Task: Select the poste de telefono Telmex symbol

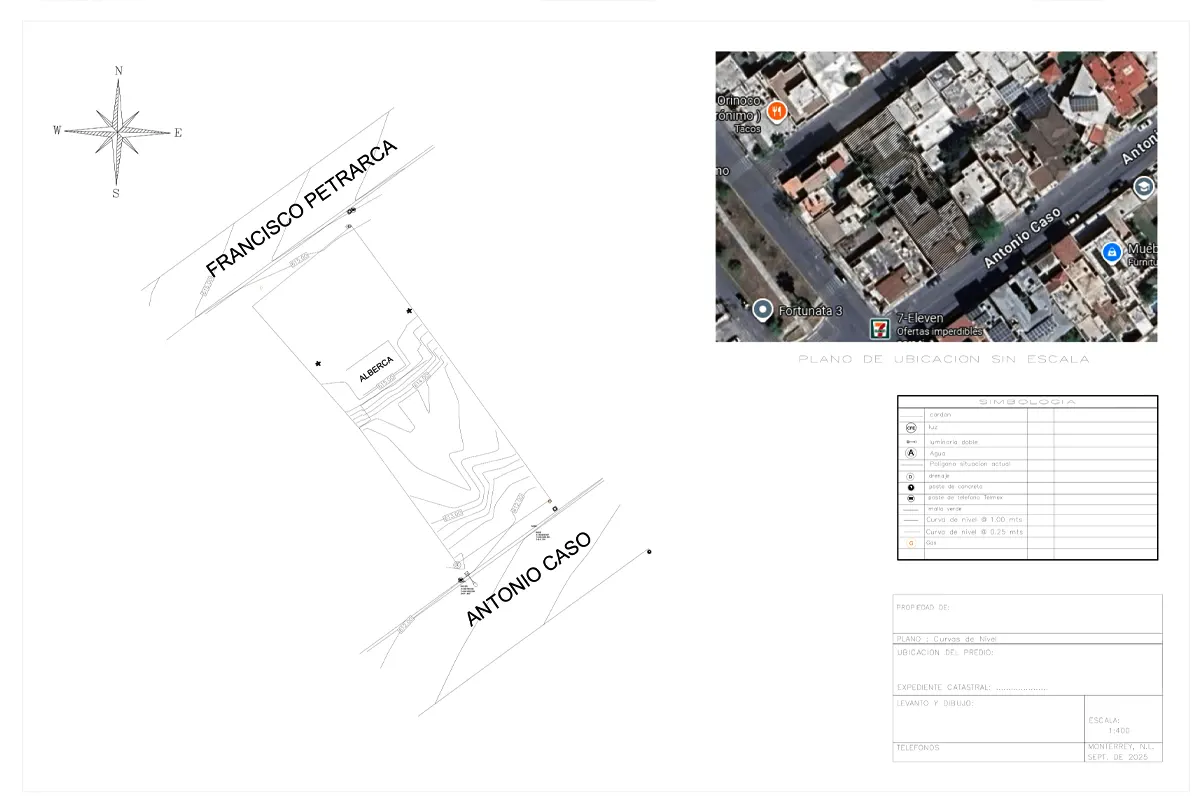Action: (910, 498)
